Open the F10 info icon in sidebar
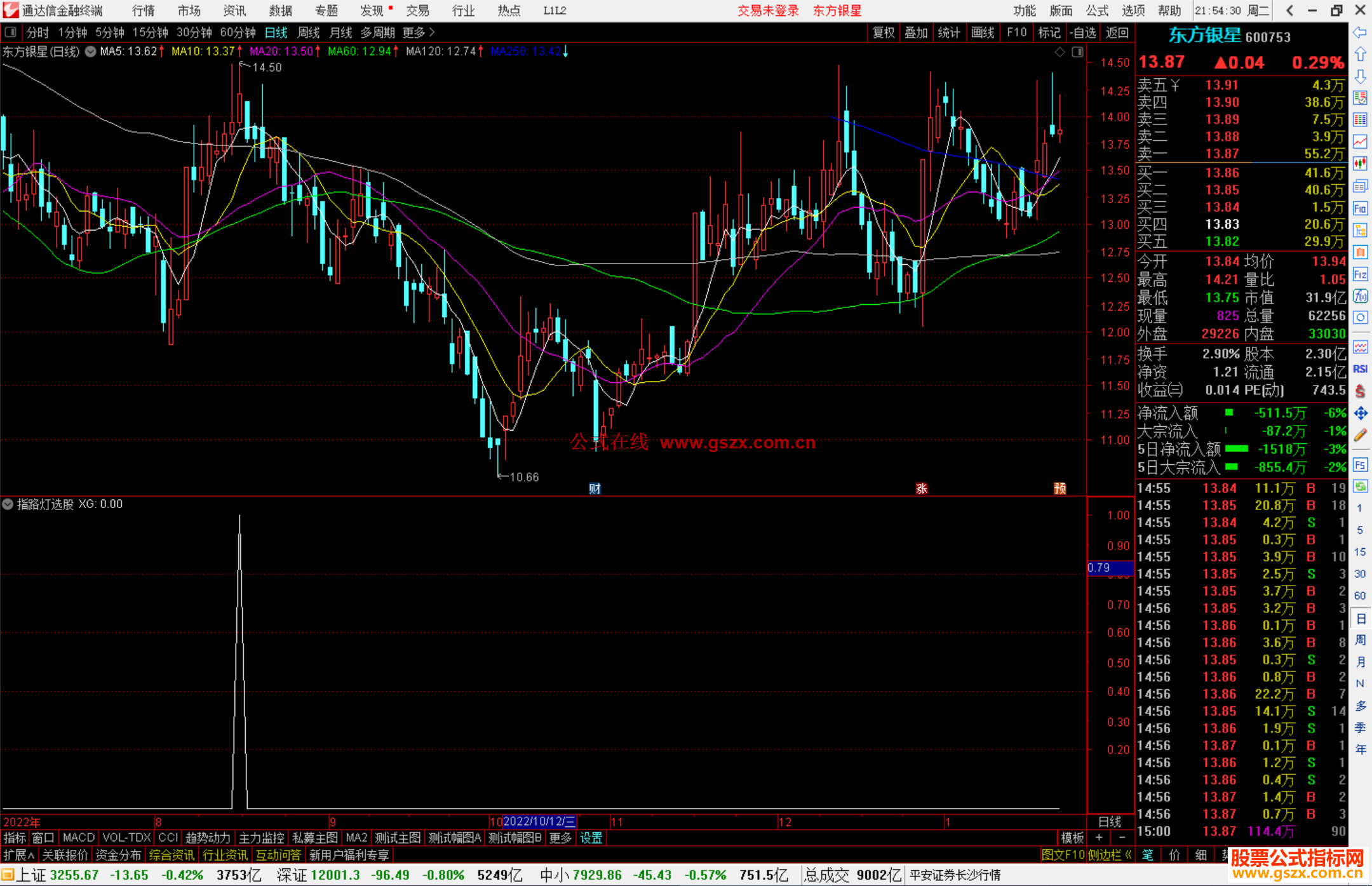The image size is (1372, 886). (x=1360, y=209)
